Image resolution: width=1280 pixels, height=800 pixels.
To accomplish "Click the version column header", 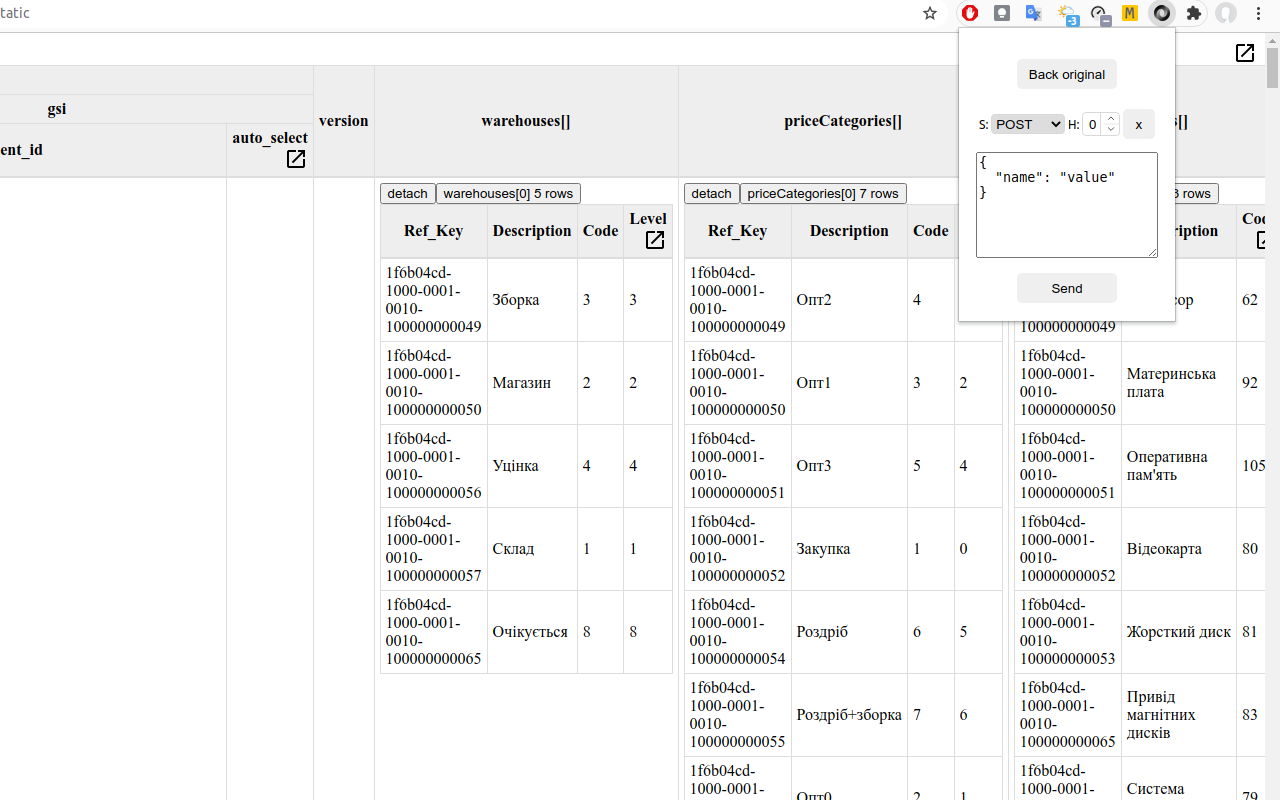I will tap(344, 121).
